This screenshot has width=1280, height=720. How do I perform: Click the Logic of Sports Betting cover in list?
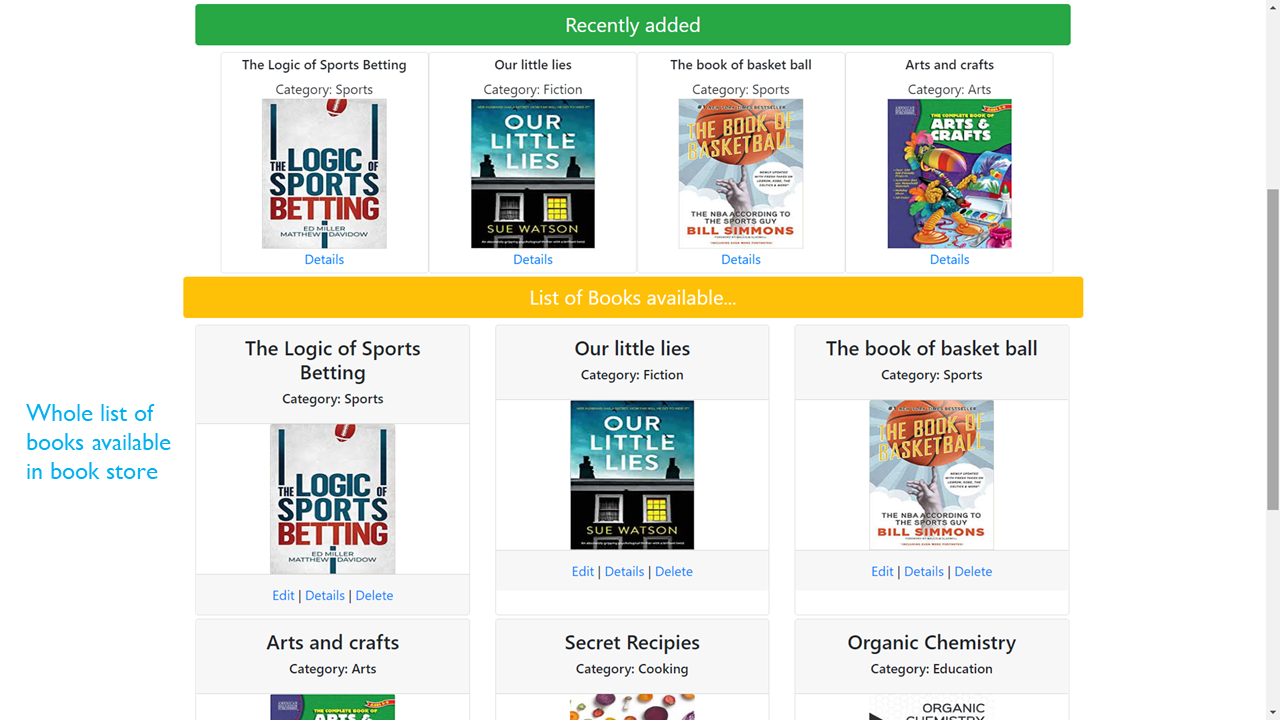pos(333,499)
